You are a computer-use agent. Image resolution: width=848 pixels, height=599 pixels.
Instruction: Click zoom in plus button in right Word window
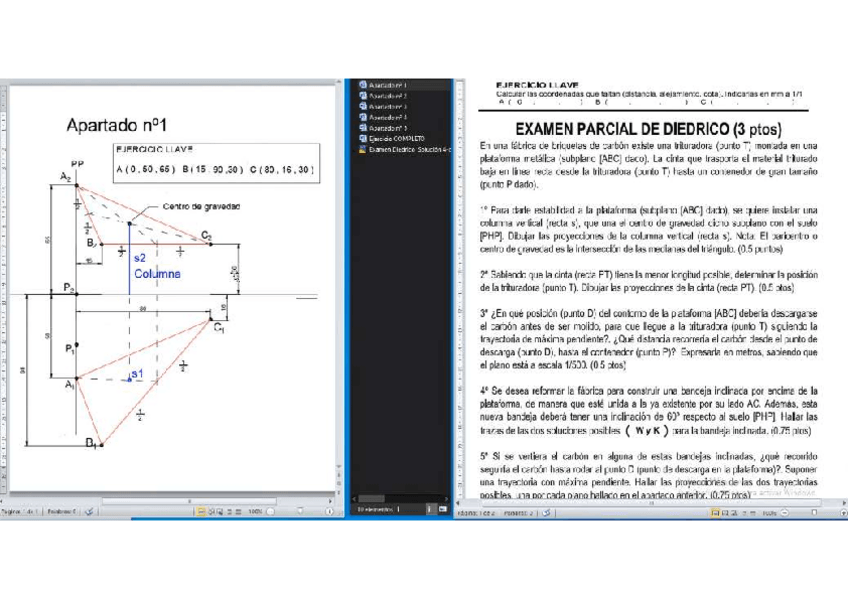click(843, 513)
